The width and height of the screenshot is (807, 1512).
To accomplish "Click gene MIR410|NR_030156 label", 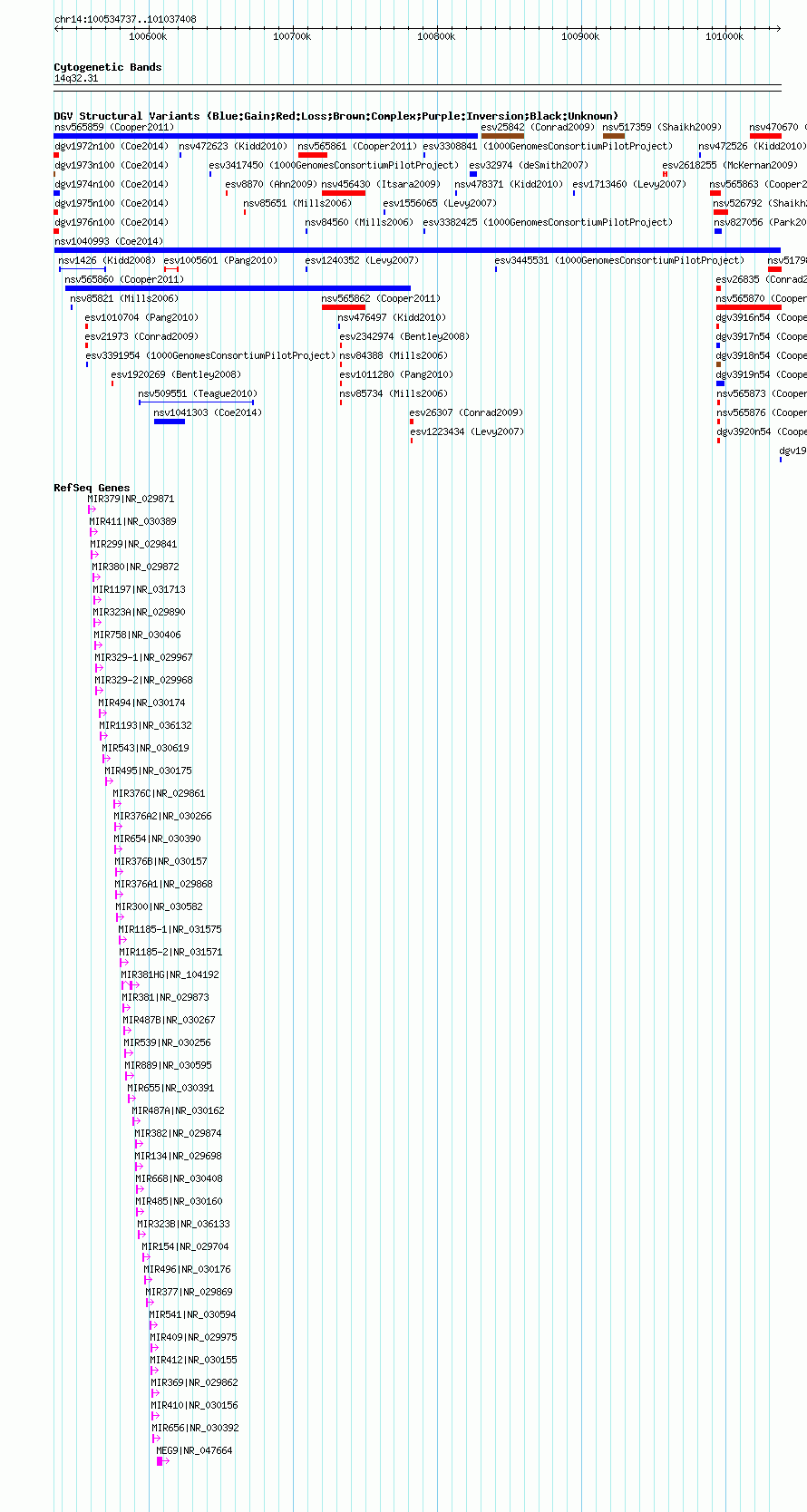I will click(194, 1405).
